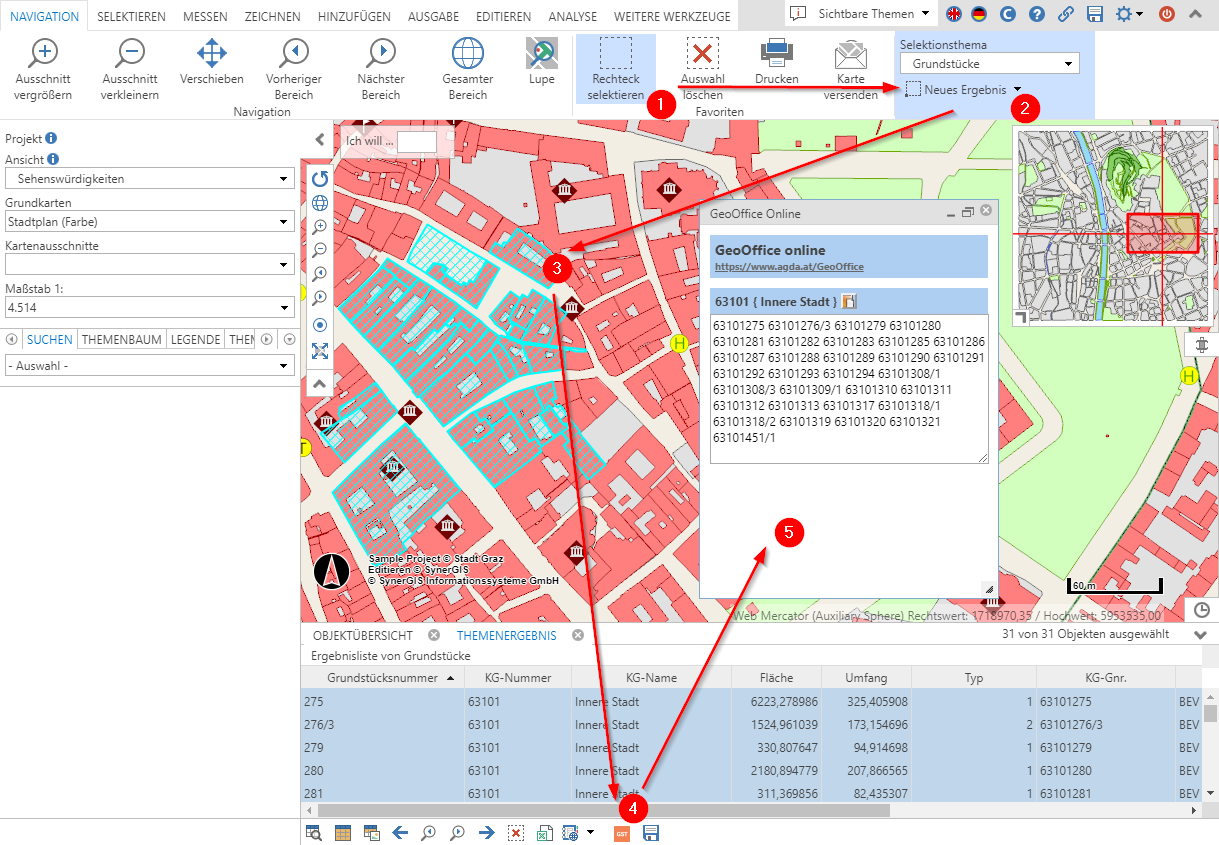Toggle the geolocation target icon in map toolbar

[320, 325]
